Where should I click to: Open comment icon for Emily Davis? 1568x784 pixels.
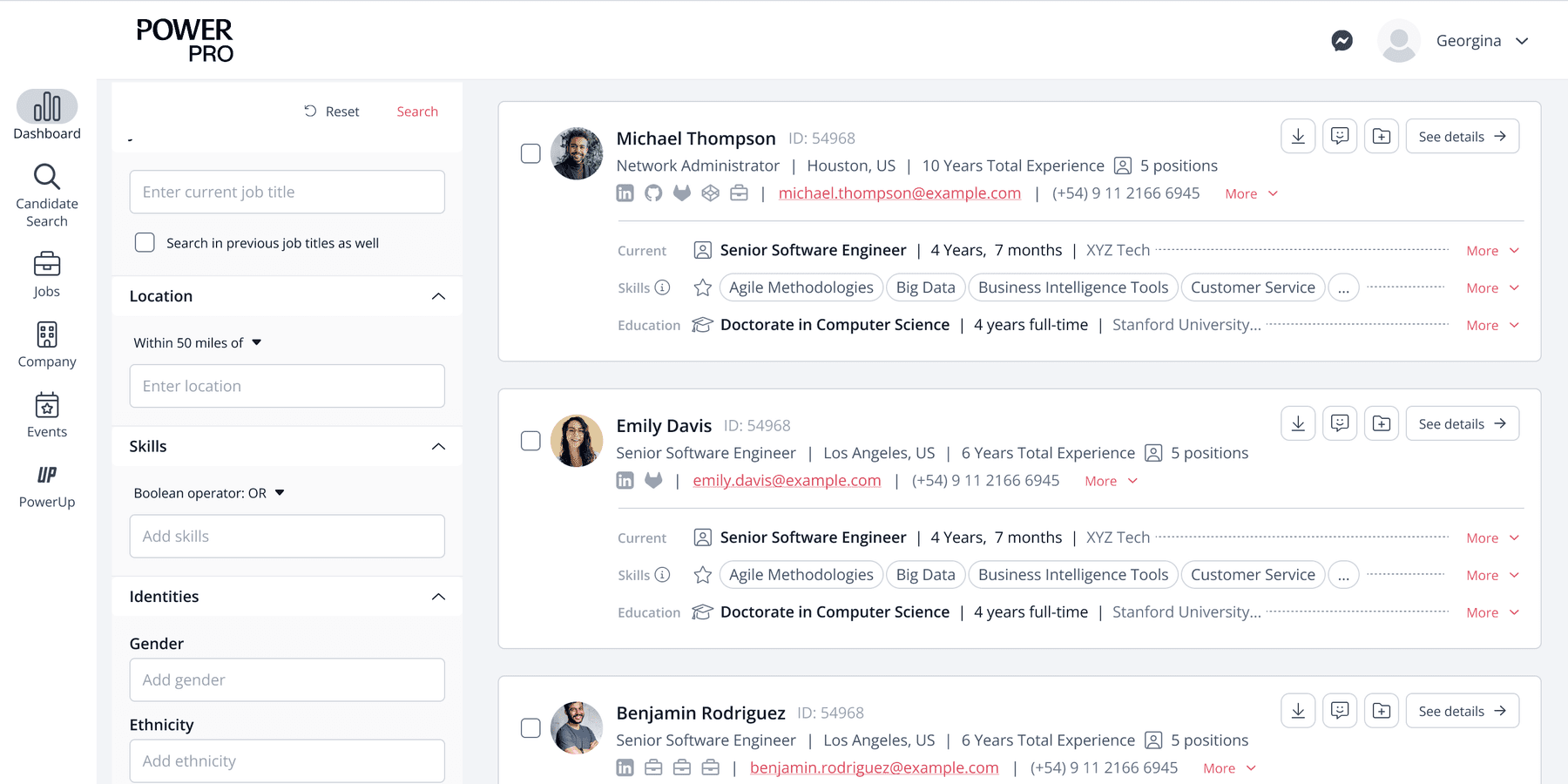point(1340,423)
